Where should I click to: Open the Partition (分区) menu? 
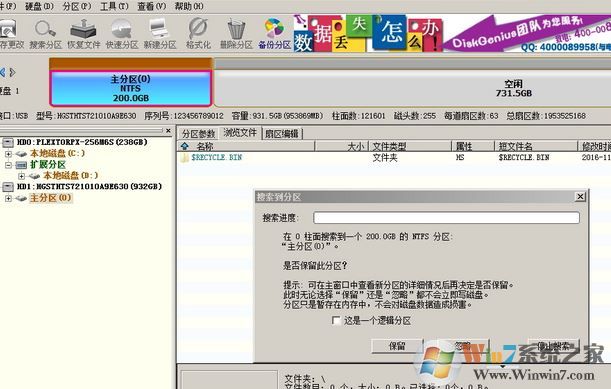point(77,6)
